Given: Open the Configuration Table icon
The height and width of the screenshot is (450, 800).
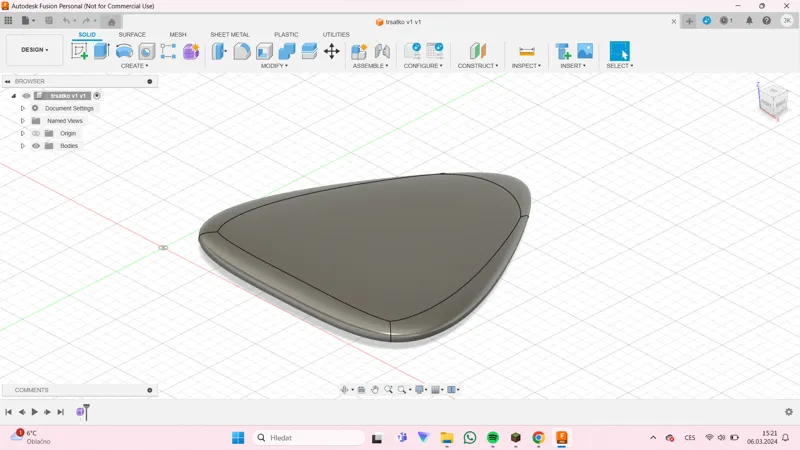Looking at the screenshot, I should [x=435, y=51].
